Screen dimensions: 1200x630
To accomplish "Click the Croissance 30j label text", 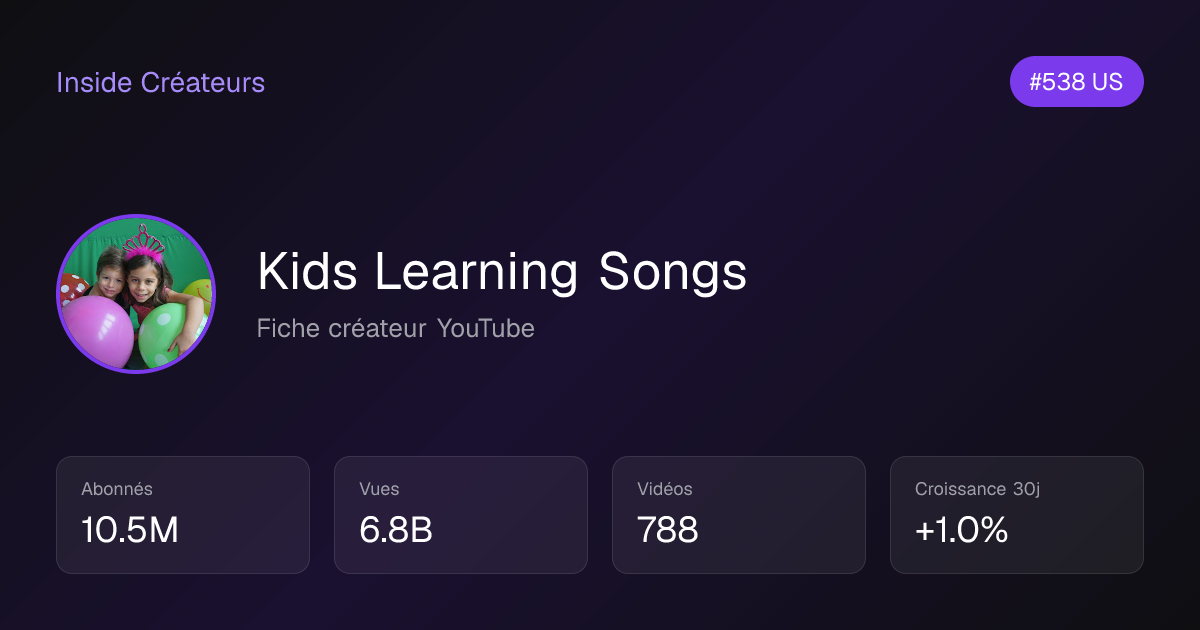I will (x=978, y=489).
